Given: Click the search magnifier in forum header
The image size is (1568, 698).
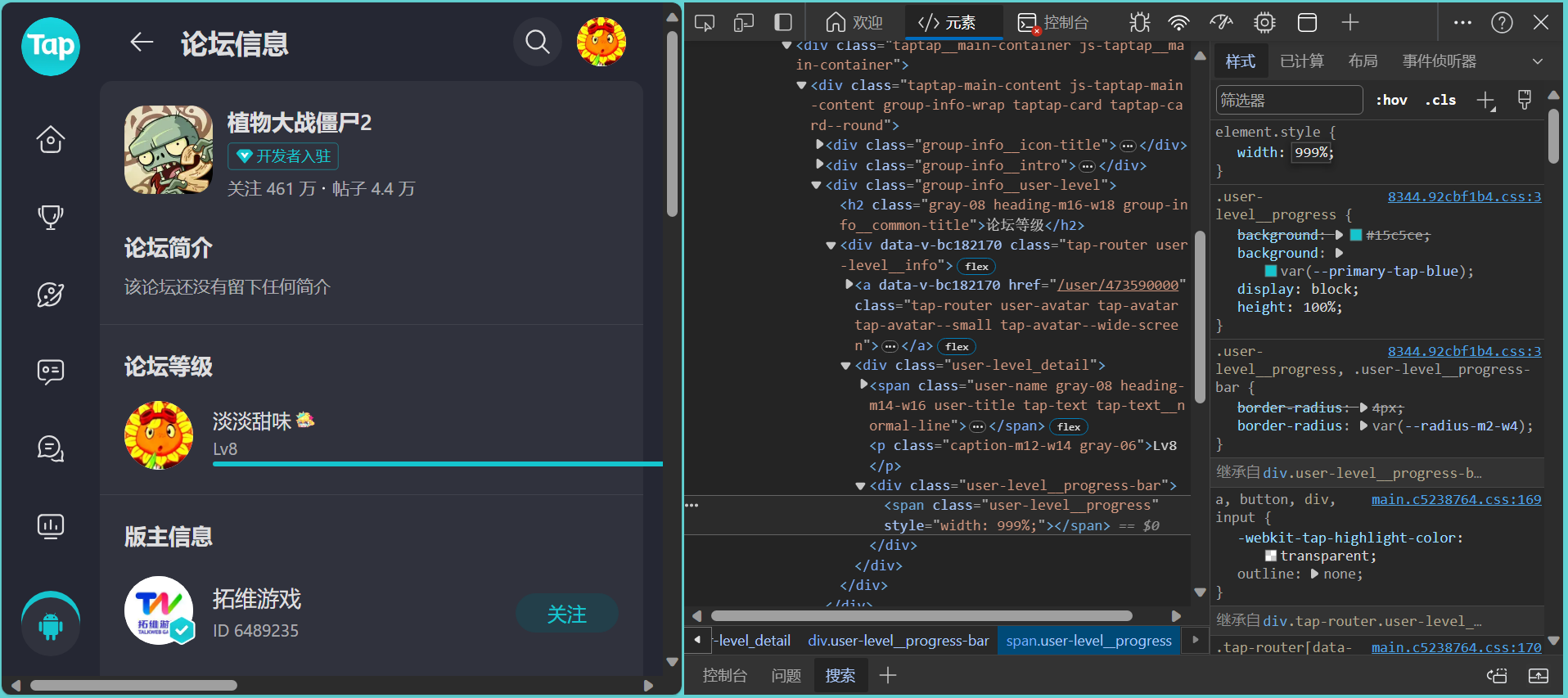Looking at the screenshot, I should point(538,42).
